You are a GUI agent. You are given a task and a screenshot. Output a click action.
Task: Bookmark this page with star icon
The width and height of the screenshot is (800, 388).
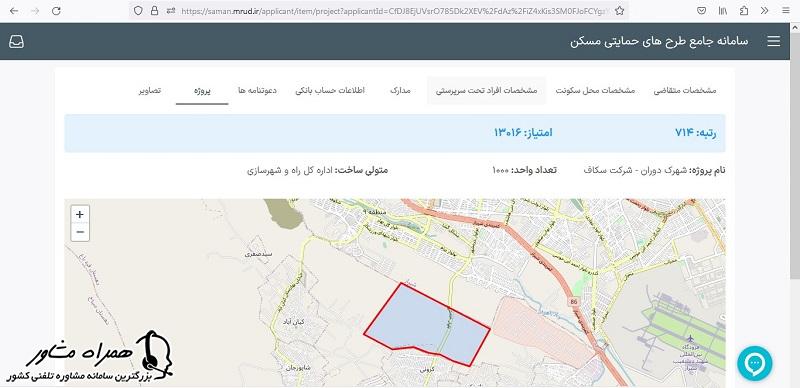tap(619, 11)
